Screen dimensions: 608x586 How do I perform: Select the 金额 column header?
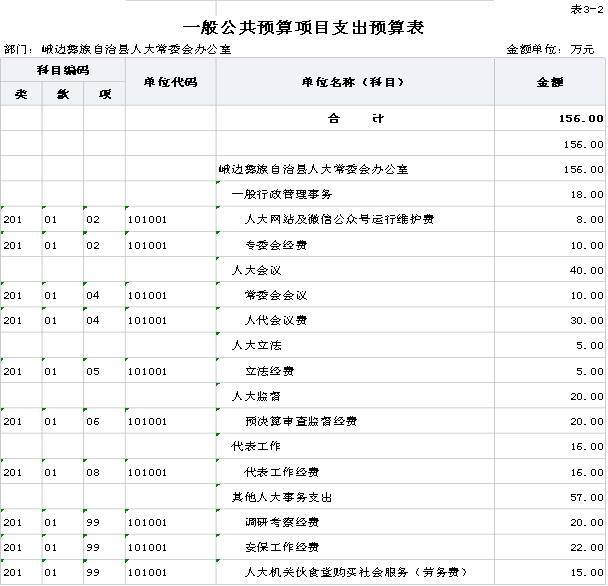point(550,82)
